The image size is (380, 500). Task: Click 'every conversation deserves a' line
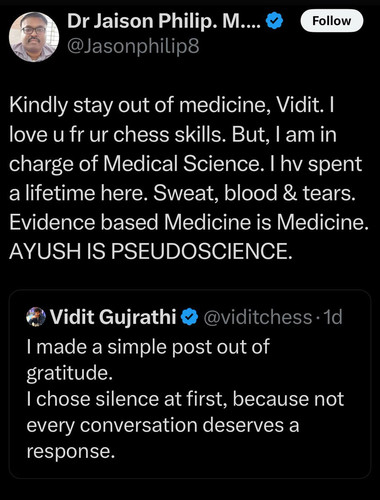tap(163, 425)
